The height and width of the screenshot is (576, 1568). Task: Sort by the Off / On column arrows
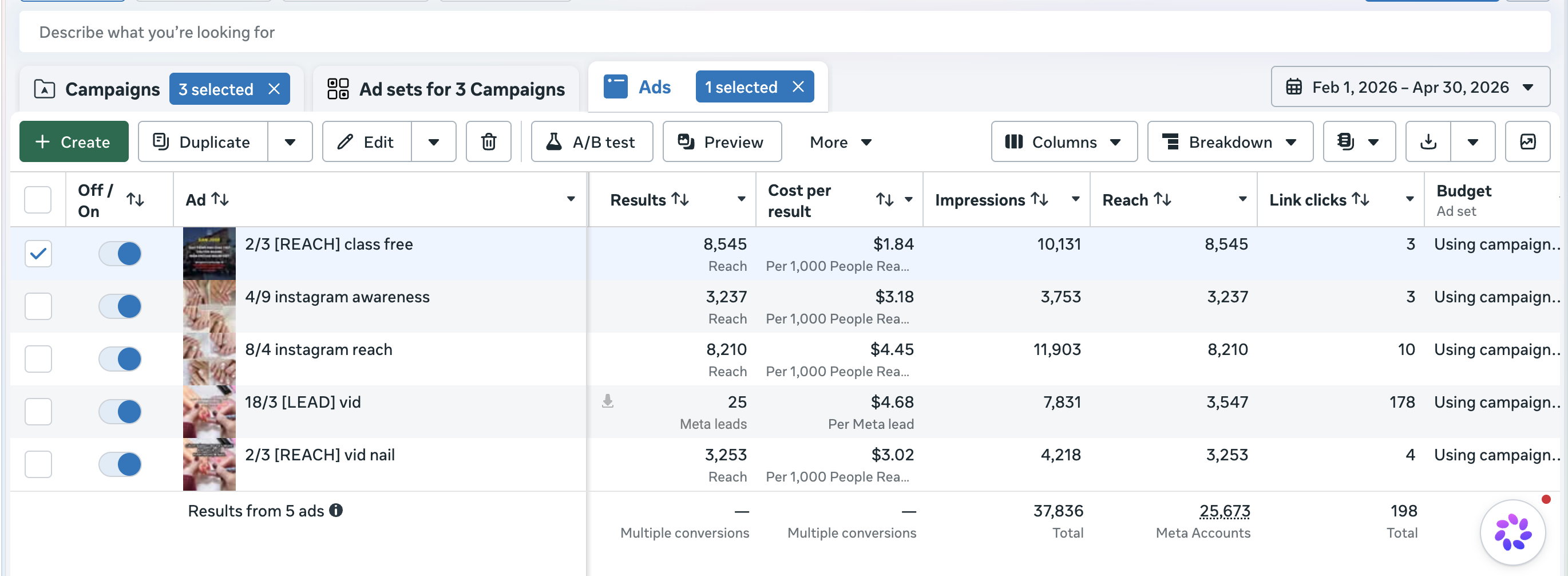click(135, 200)
